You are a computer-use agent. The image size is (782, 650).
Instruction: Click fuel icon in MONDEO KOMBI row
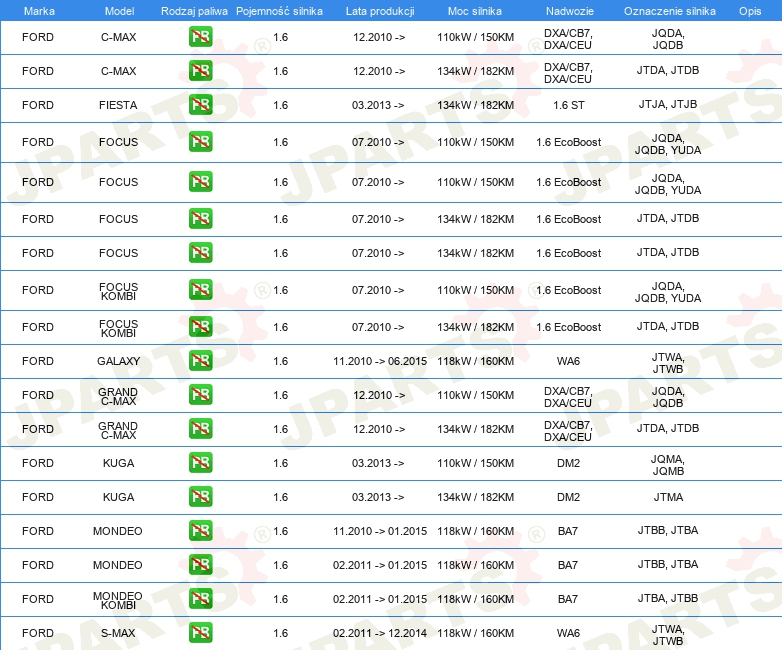point(200,598)
